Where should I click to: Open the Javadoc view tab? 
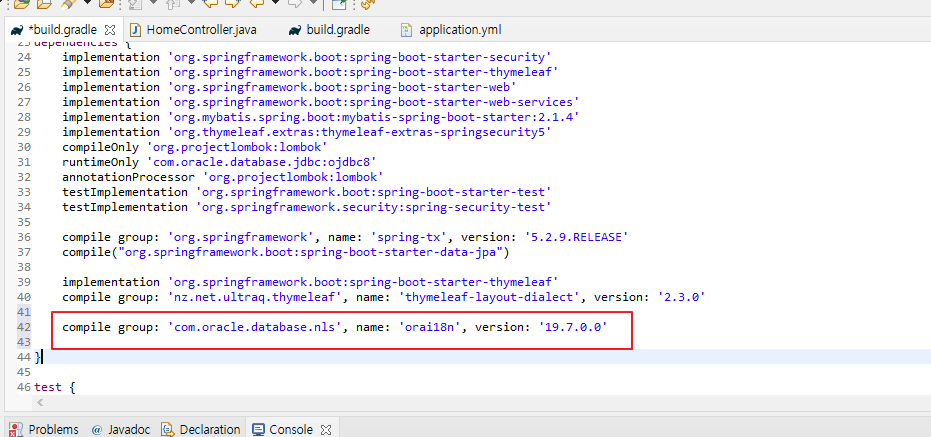(129, 429)
